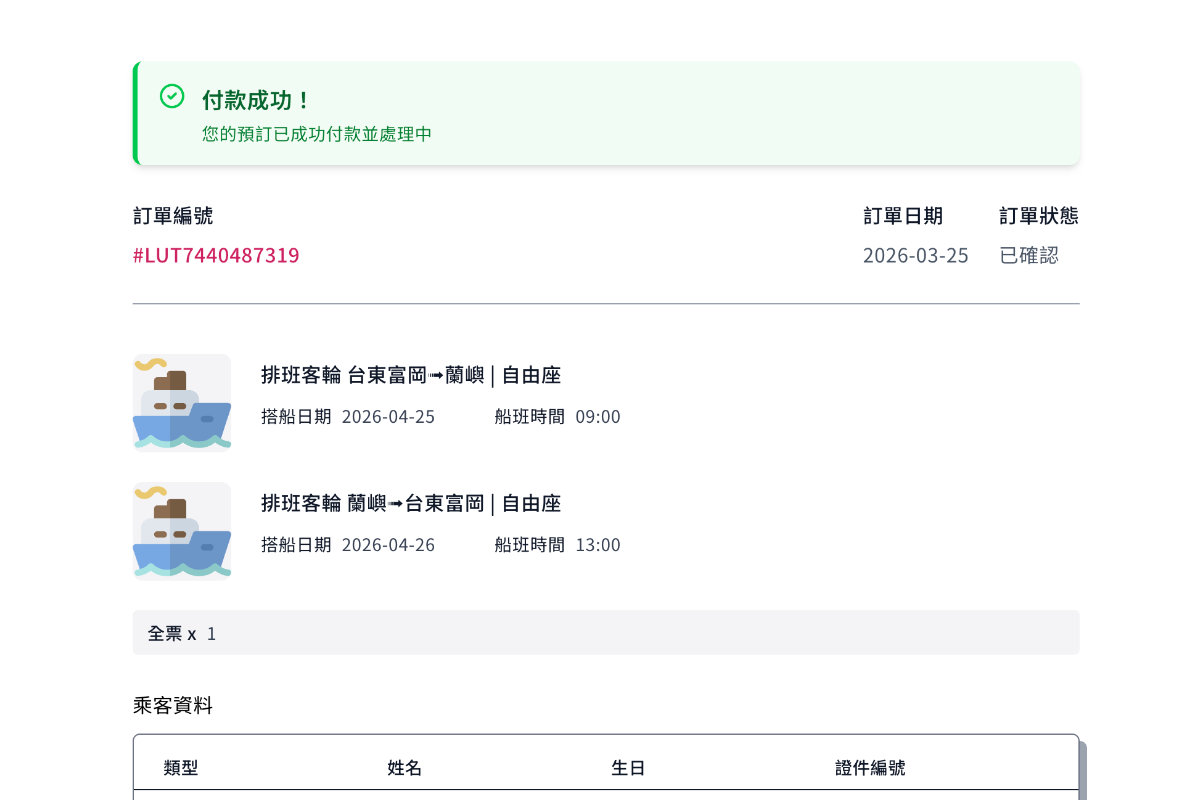Click the ferry icon for 蘭嶼➞台東富岡 trip

(x=181, y=530)
